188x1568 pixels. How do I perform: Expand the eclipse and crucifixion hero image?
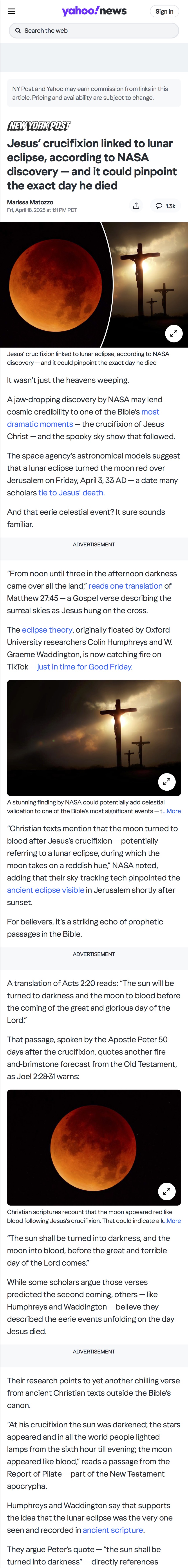pos(174,333)
